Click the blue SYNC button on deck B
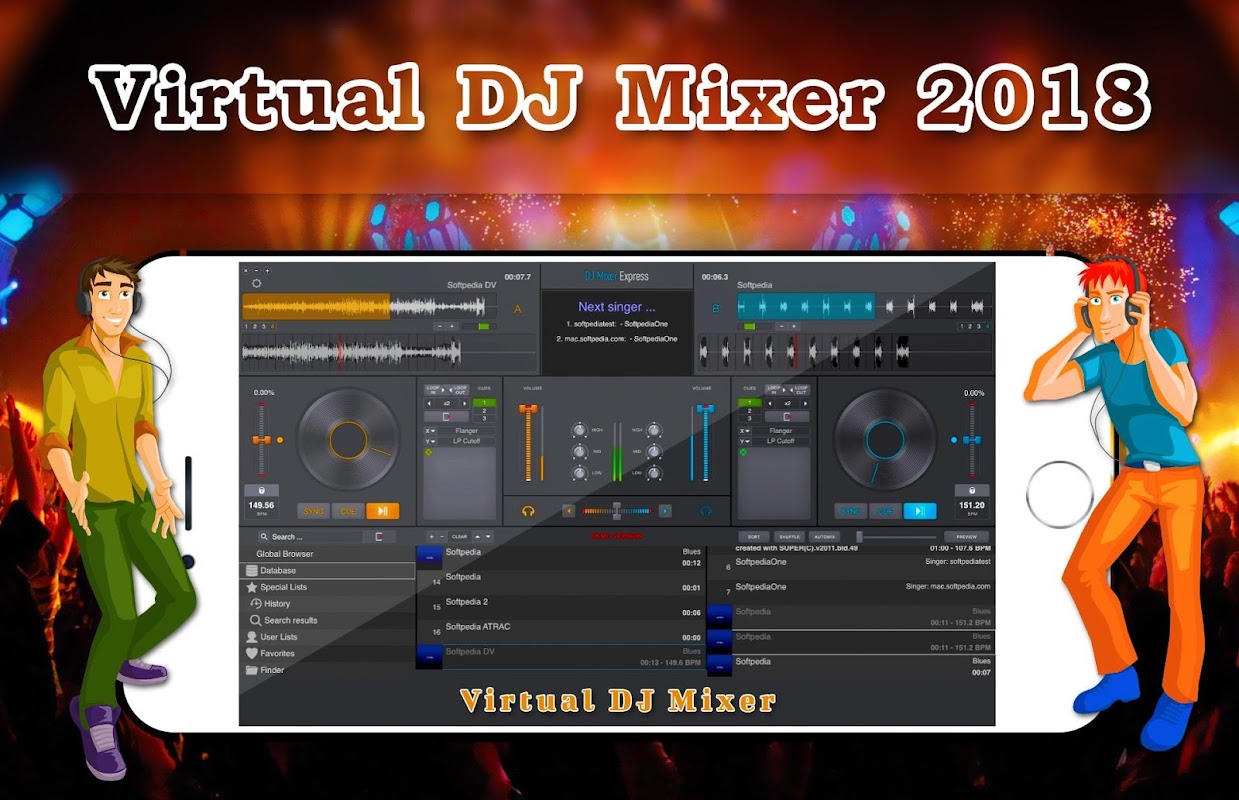The width and height of the screenshot is (1239, 800). tap(851, 511)
